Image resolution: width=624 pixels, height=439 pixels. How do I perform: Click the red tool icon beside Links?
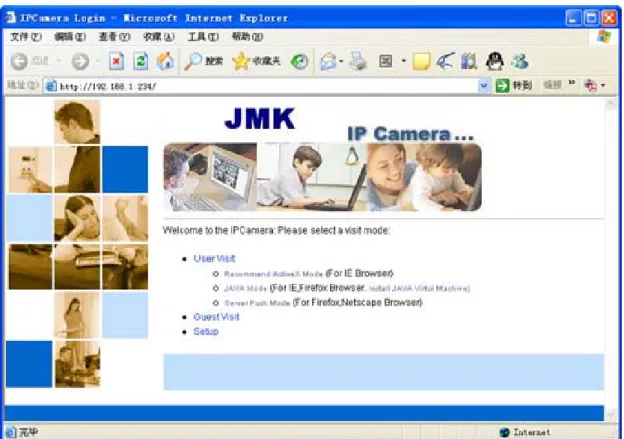tap(590, 85)
